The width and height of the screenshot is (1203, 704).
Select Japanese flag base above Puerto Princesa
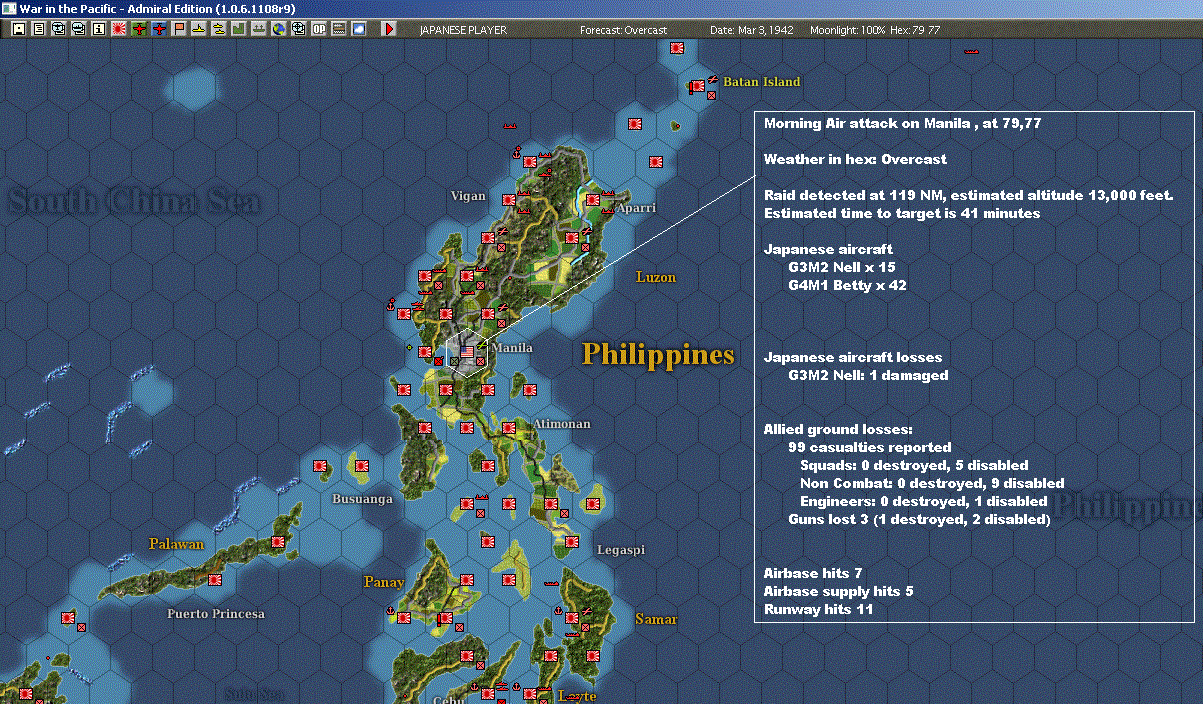tap(214, 580)
